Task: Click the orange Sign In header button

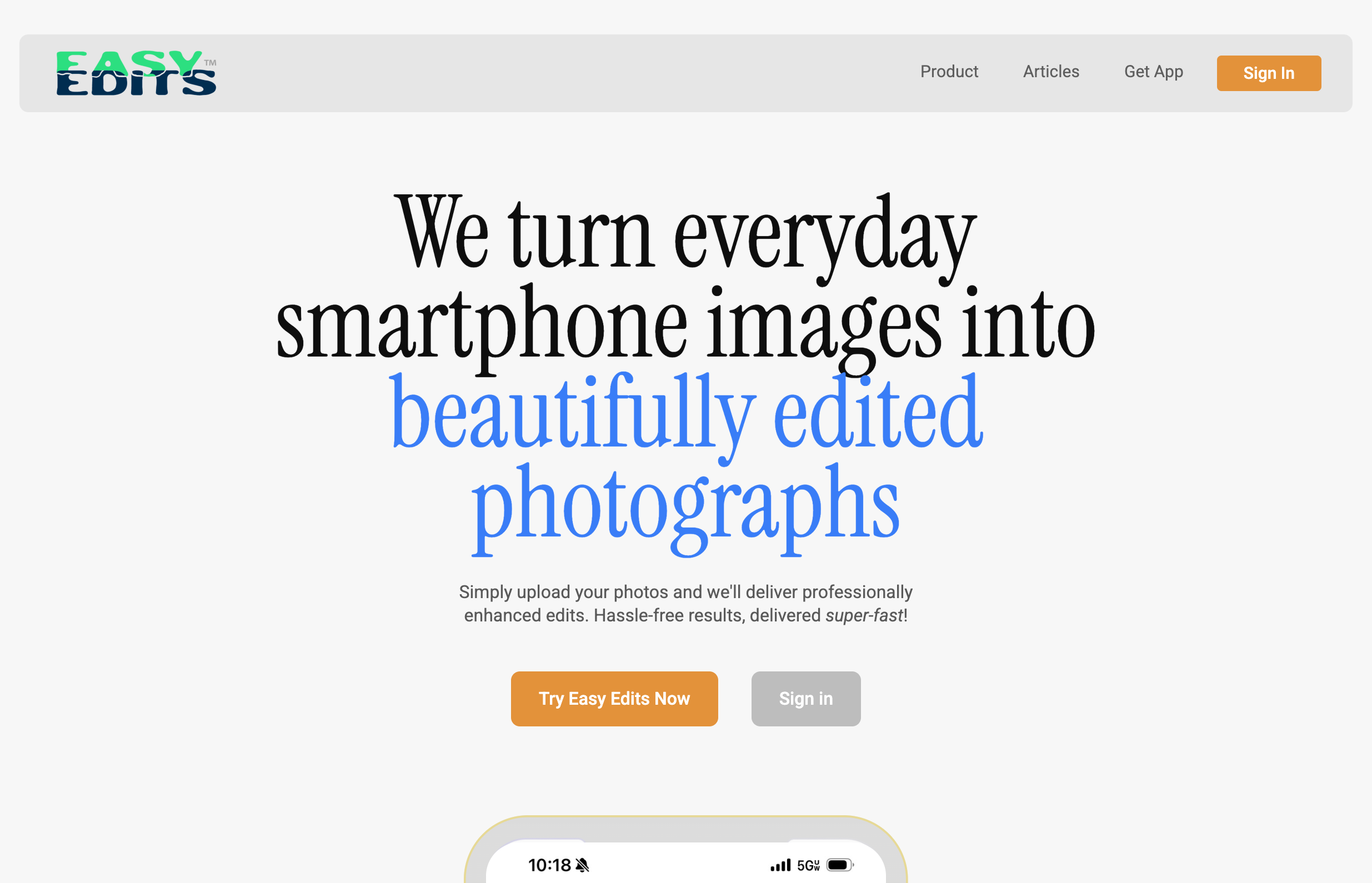Action: click(1269, 73)
